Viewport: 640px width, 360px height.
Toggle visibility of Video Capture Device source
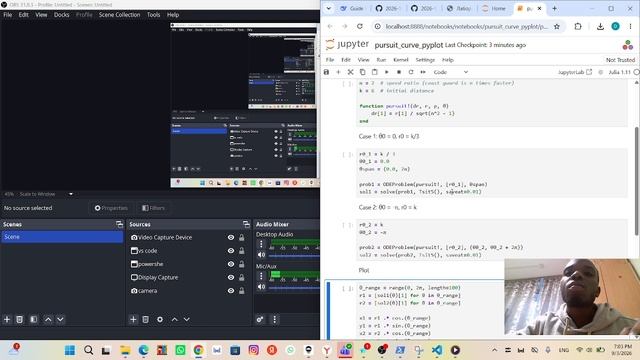tap(231, 237)
